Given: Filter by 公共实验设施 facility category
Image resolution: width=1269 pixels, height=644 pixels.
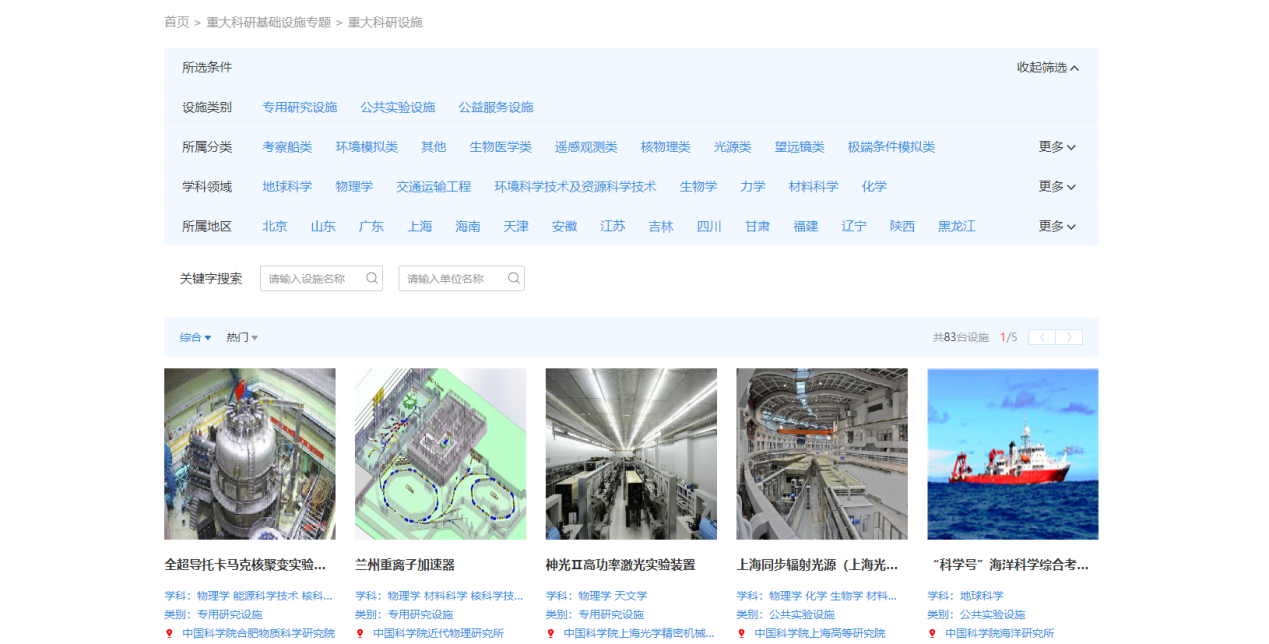Looking at the screenshot, I should click(398, 107).
